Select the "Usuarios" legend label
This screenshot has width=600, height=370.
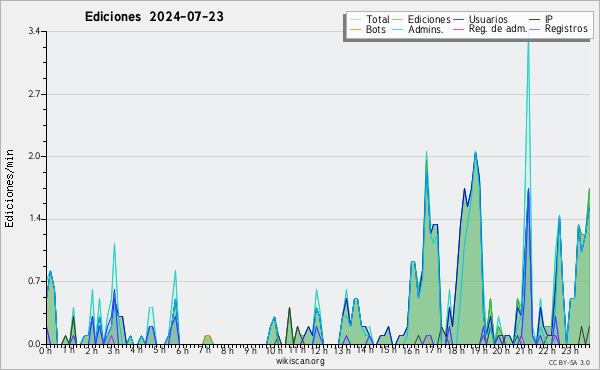pyautogui.click(x=488, y=19)
